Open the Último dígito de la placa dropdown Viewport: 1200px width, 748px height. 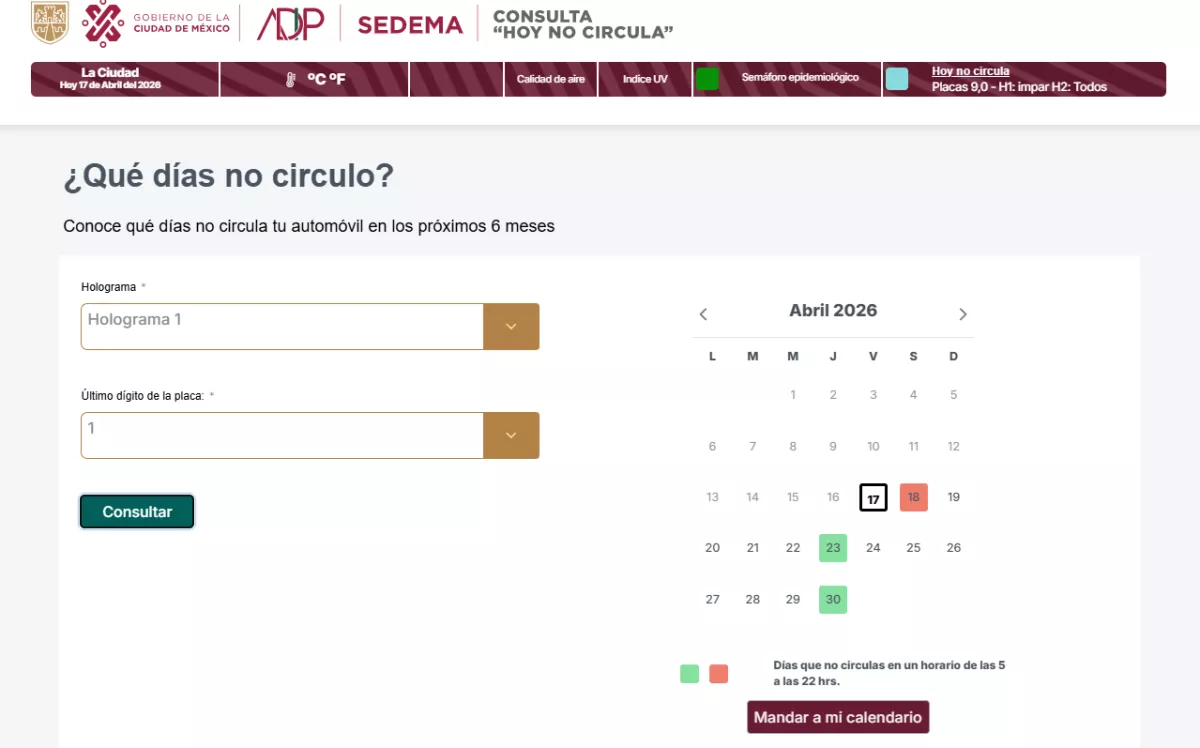[x=511, y=436]
